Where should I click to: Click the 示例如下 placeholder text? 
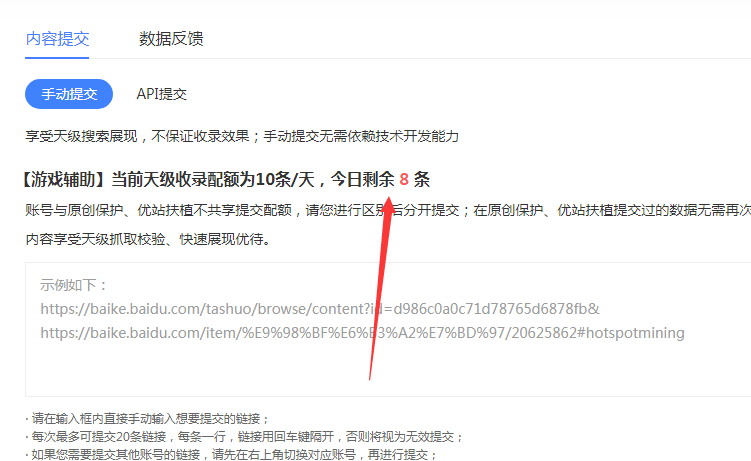pyautogui.click(x=74, y=285)
